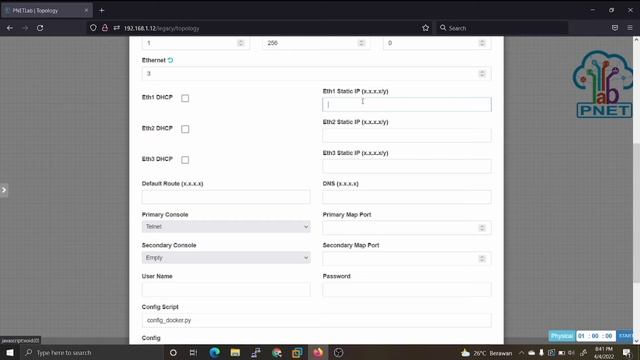Screen dimensions: 640x360
Task: Go forward in browser history
Action: point(25,28)
